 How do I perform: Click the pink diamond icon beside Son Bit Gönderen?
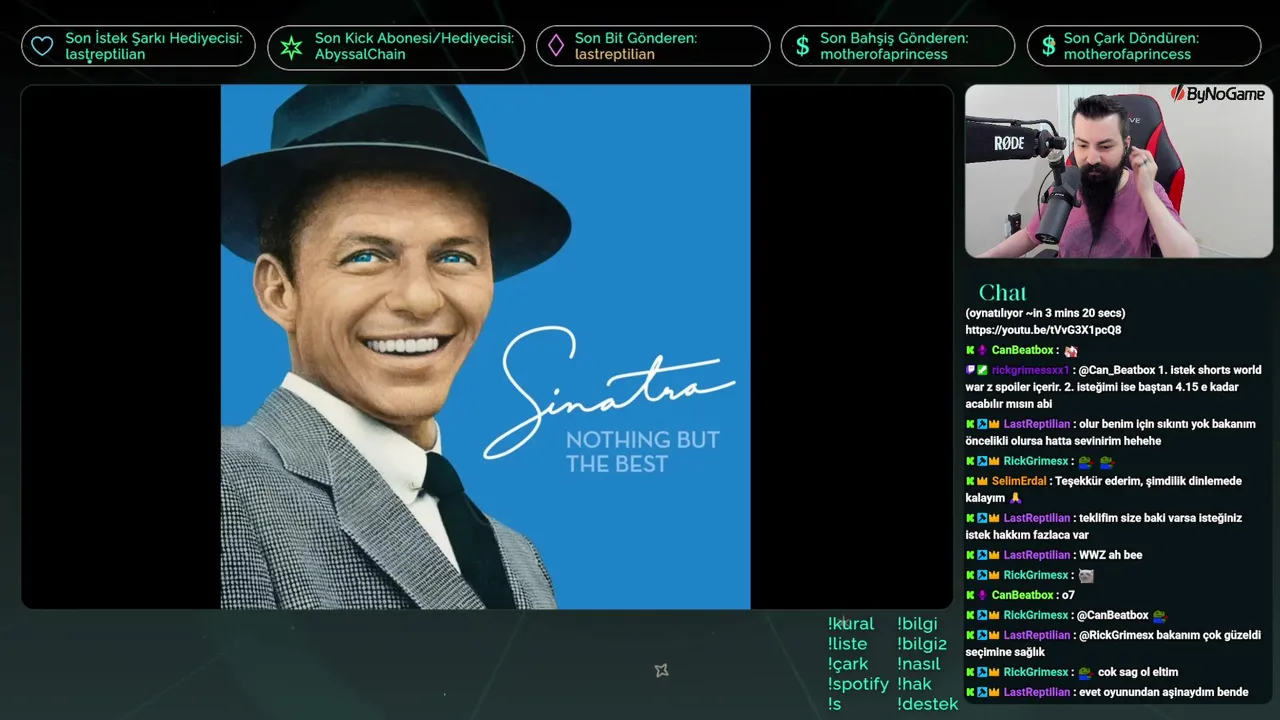[555, 46]
